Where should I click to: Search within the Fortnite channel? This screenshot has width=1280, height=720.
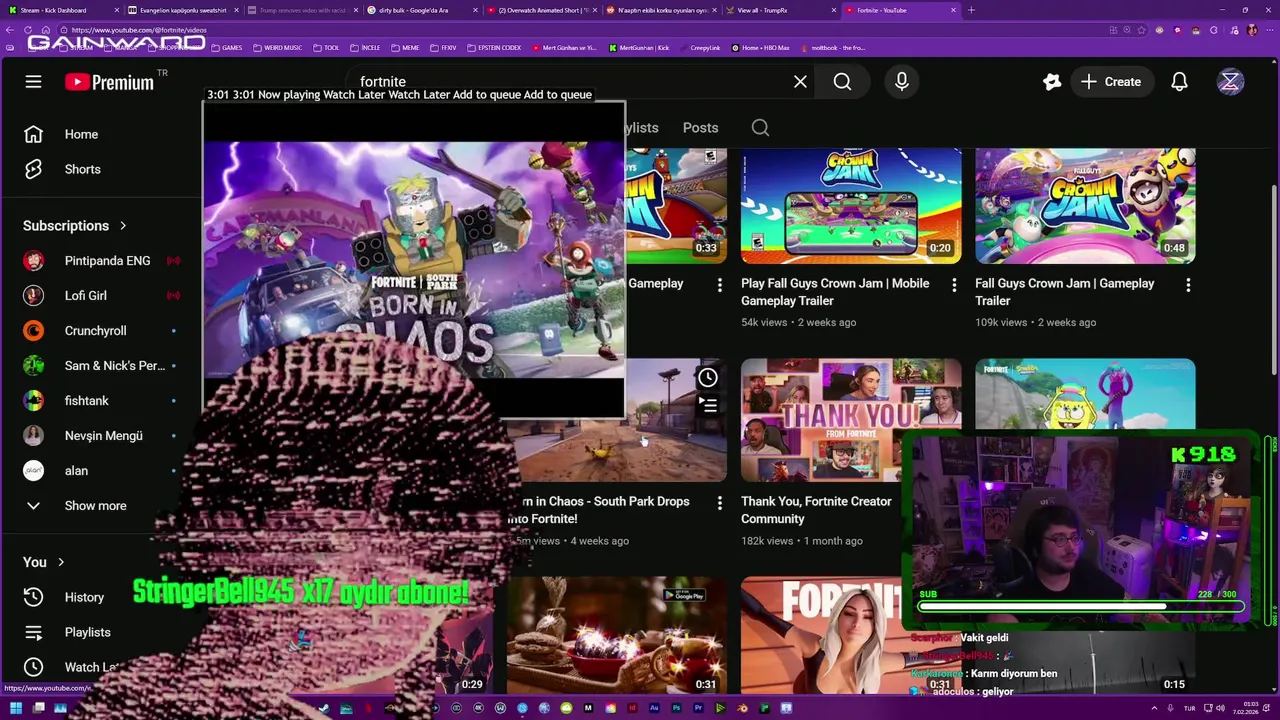pyautogui.click(x=760, y=127)
